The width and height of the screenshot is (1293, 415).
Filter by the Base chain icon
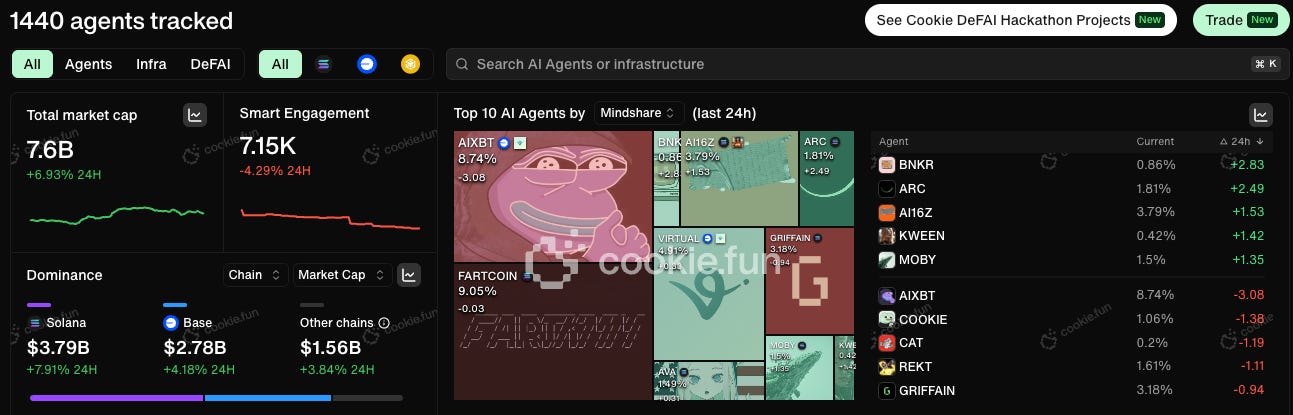click(x=367, y=64)
